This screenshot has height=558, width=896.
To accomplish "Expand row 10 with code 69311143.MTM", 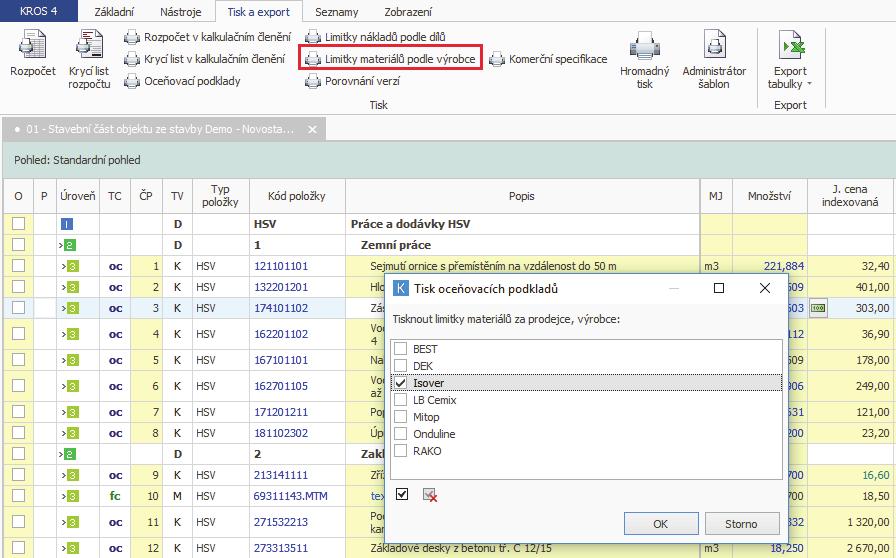I will point(64,496).
